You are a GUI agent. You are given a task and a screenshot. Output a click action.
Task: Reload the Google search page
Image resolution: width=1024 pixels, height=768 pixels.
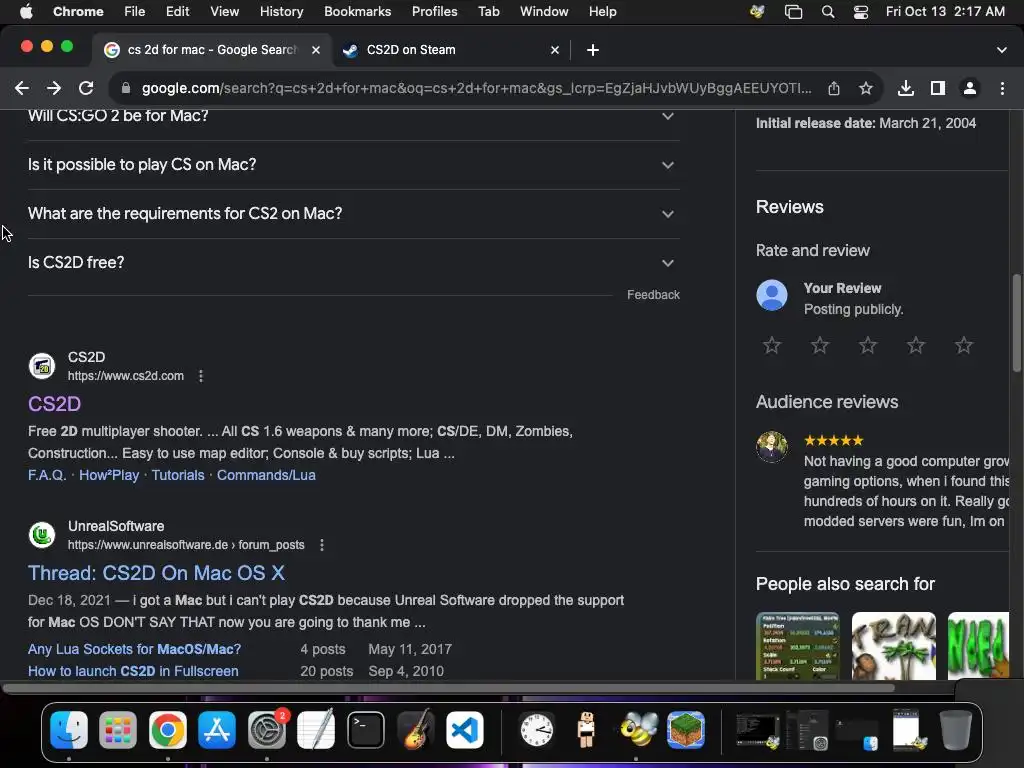tap(86, 88)
